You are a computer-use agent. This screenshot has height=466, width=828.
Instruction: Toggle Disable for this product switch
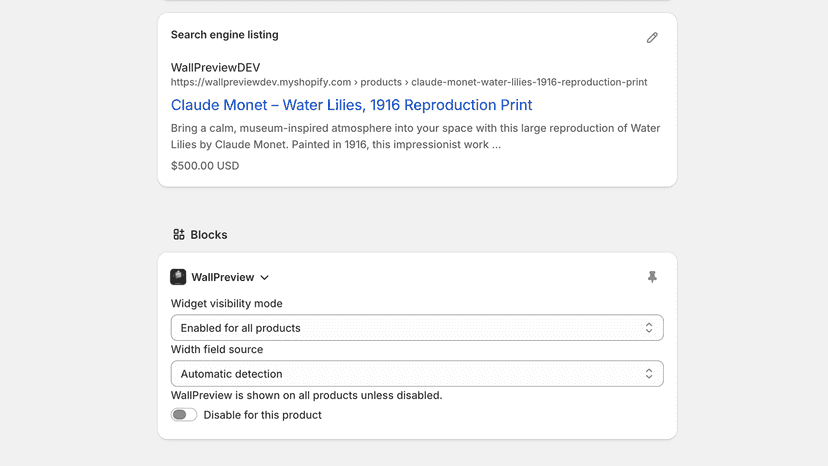pos(184,415)
